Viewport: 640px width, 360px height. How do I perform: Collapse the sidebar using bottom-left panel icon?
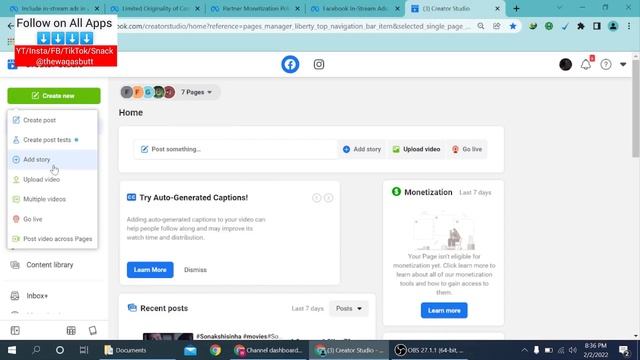pyautogui.click(x=15, y=331)
